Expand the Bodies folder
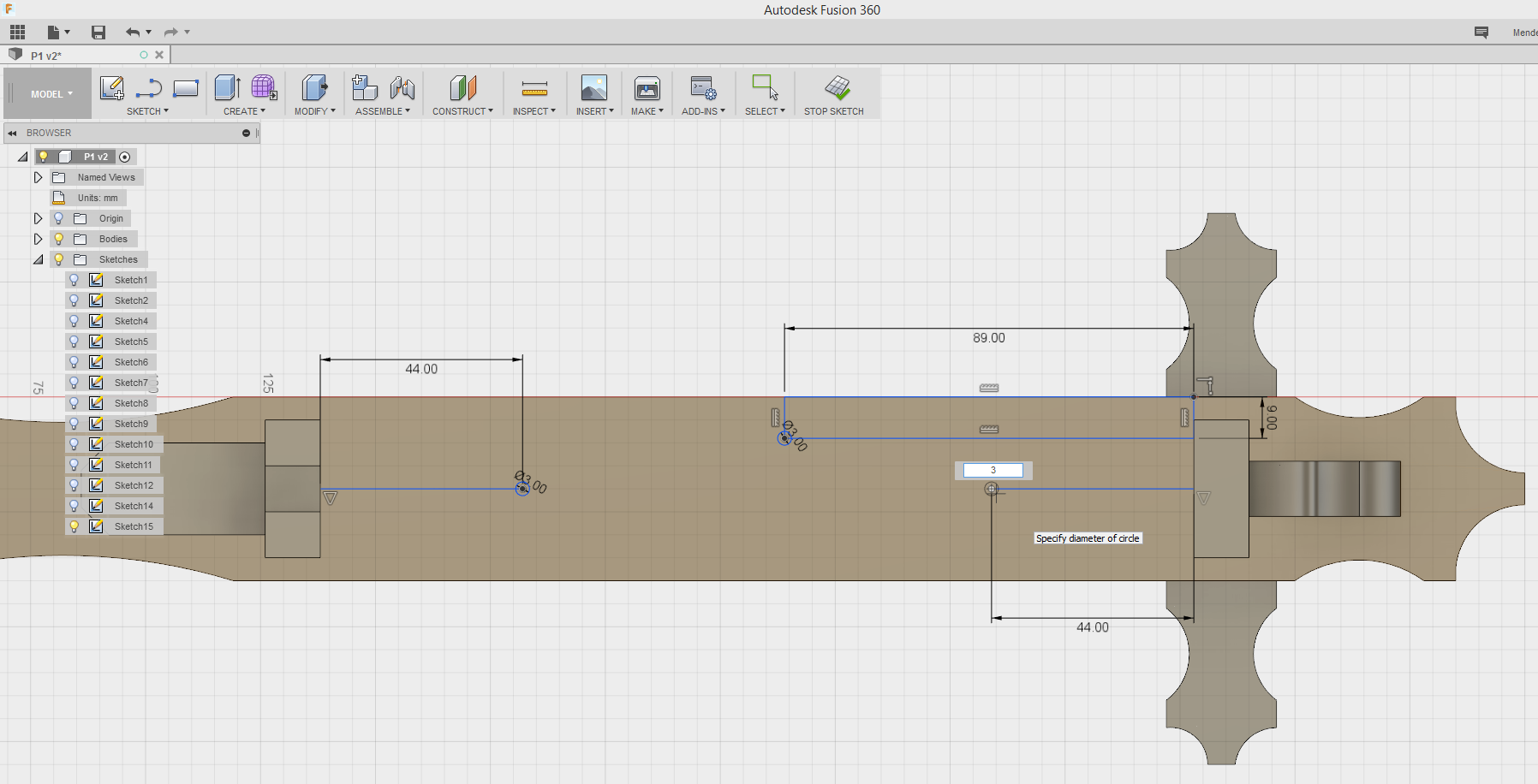The width and height of the screenshot is (1538, 784). point(38,239)
